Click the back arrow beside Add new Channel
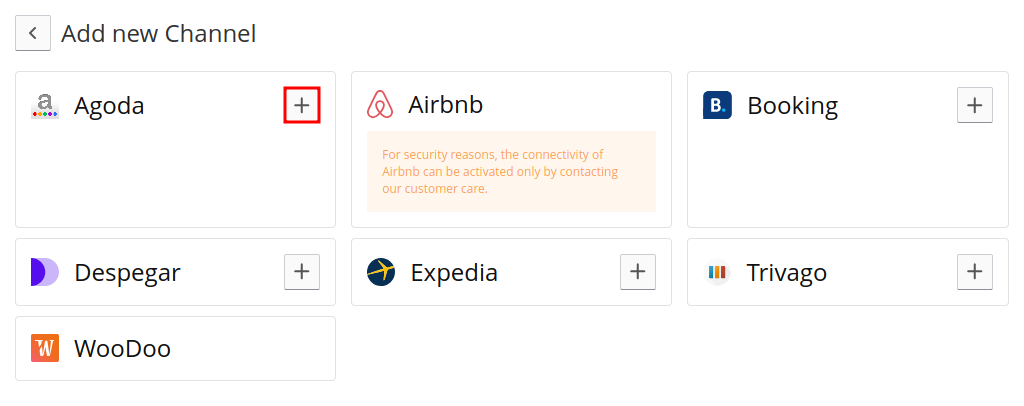 click(x=33, y=33)
